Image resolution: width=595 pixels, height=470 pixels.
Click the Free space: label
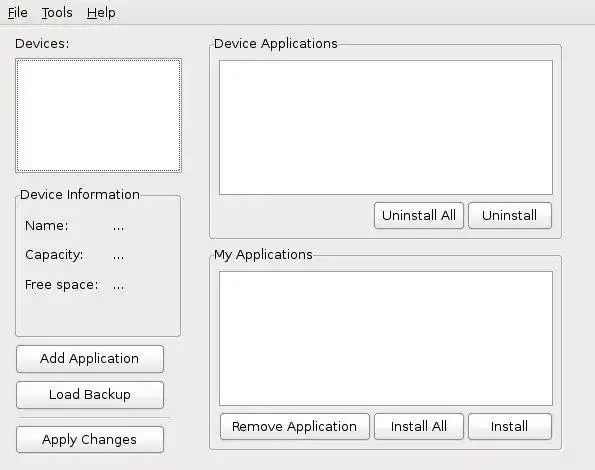pos(61,285)
